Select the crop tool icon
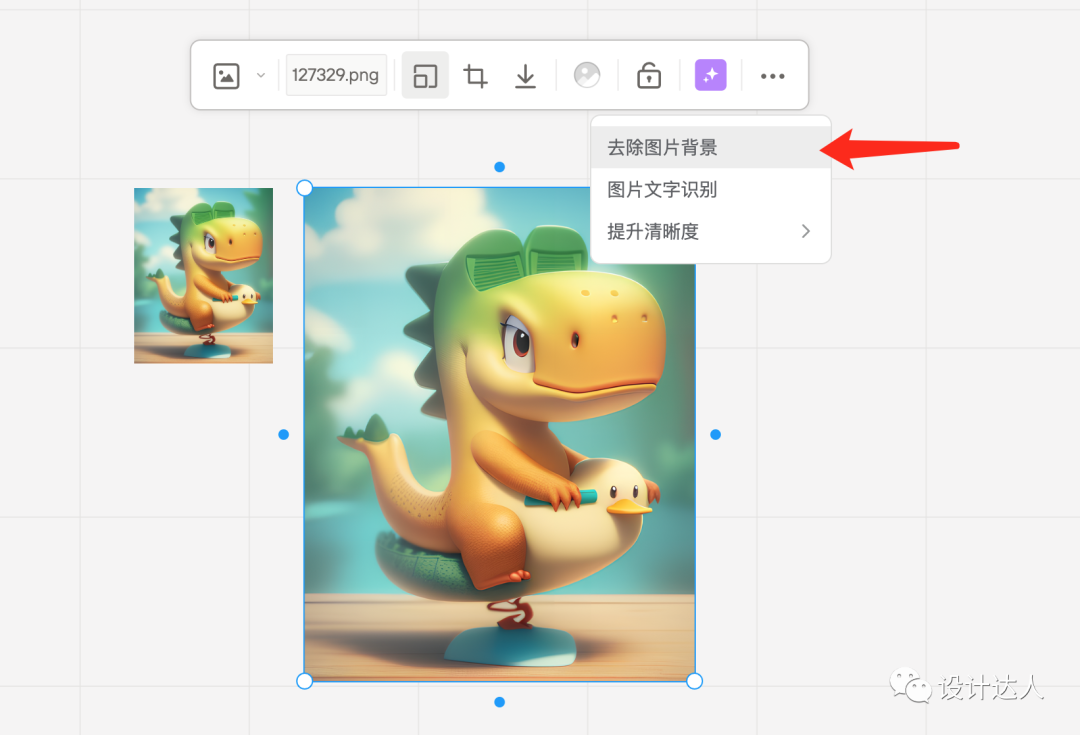 point(476,76)
